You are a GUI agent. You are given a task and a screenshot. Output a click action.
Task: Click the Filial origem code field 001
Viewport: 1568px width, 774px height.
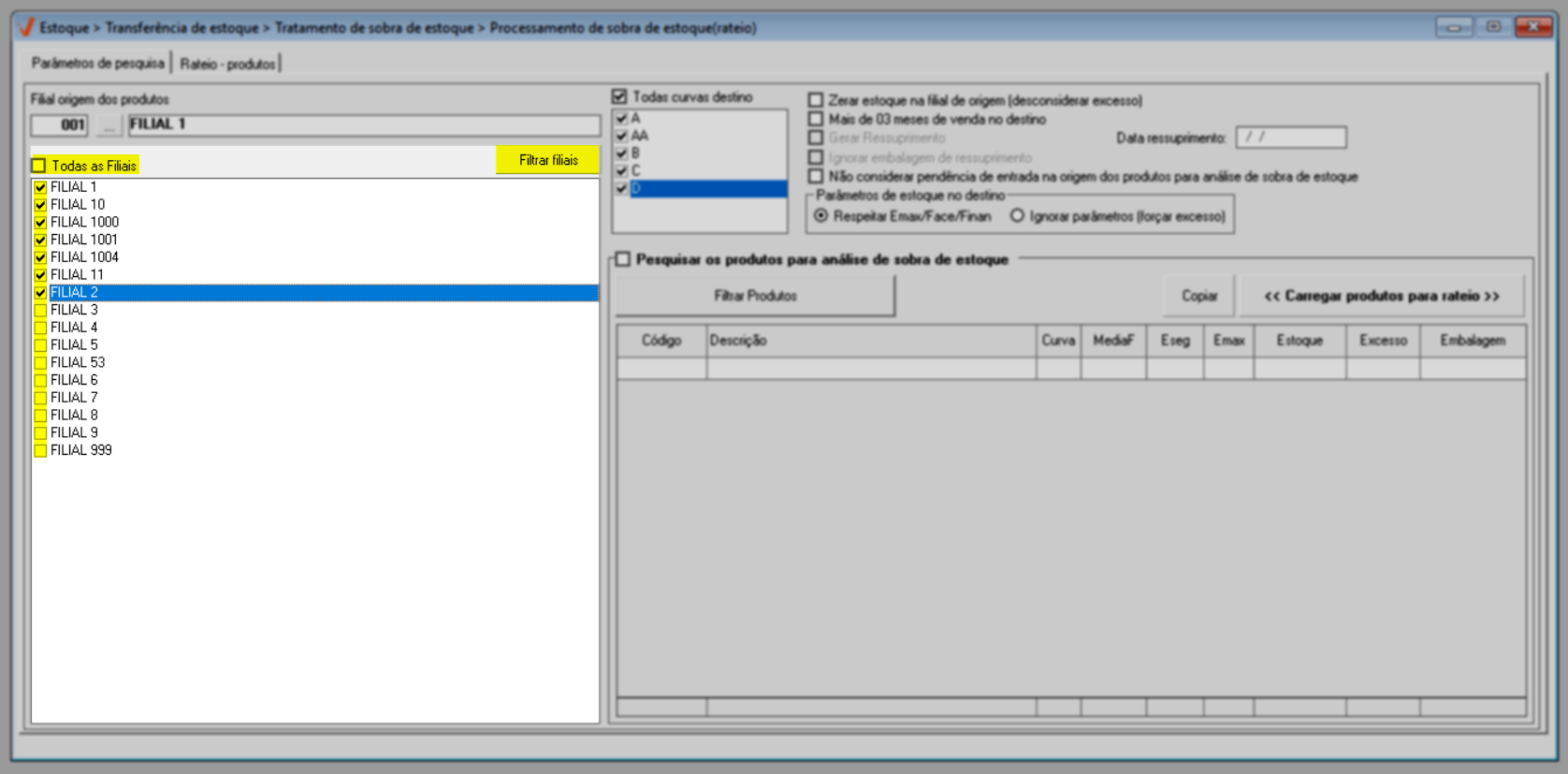(60, 124)
